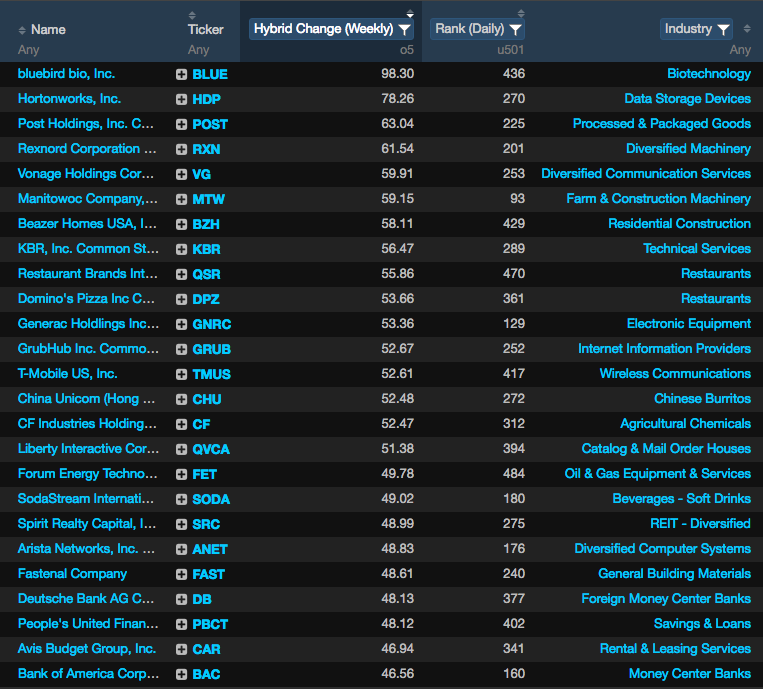The width and height of the screenshot is (763, 689).
Task: Click the 46.56 hybrid change value
Action: point(398,674)
